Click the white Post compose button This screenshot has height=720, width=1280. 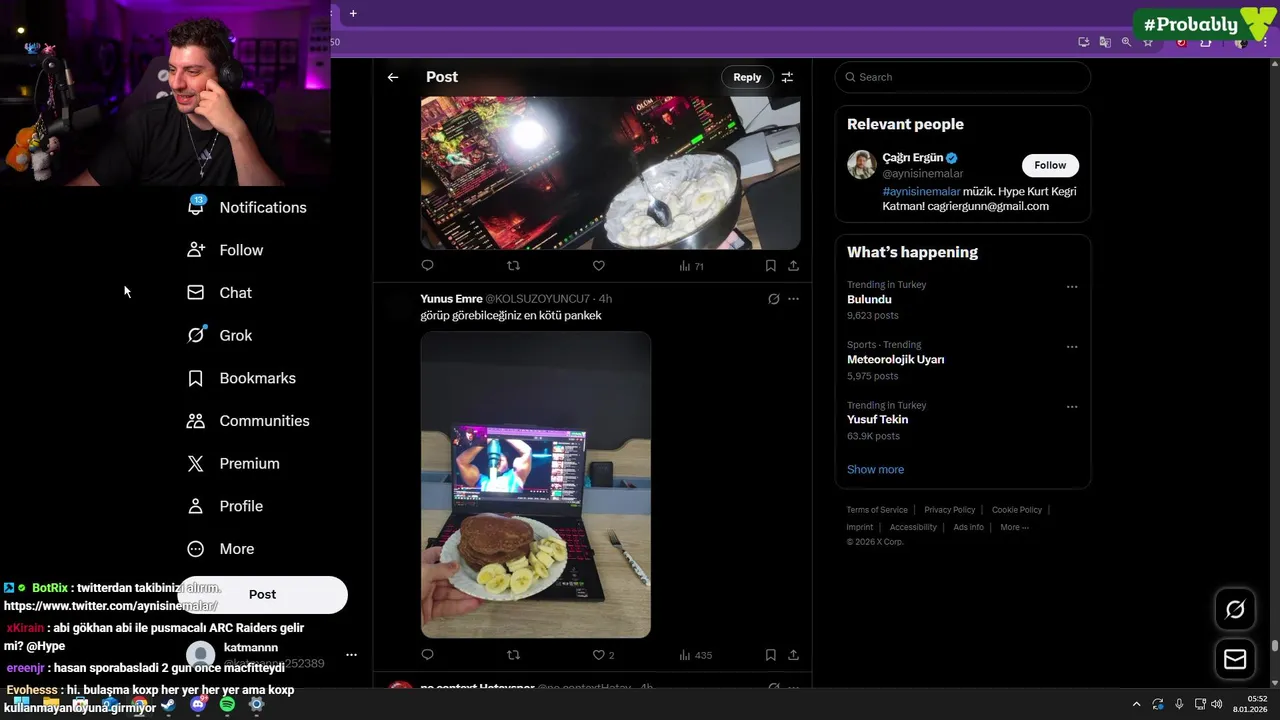262,594
